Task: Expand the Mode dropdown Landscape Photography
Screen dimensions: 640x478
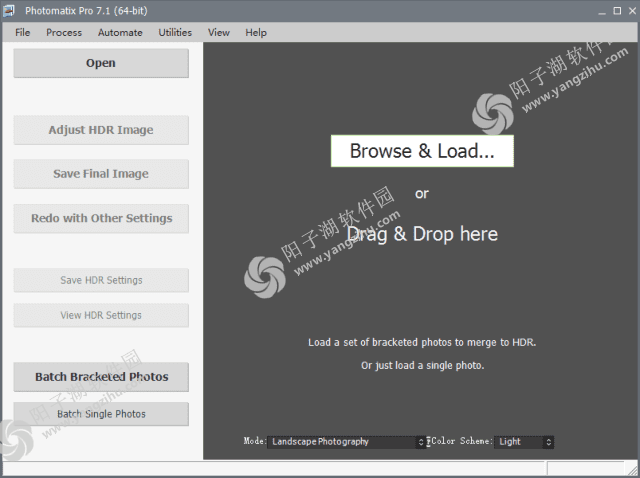Action: 346,442
